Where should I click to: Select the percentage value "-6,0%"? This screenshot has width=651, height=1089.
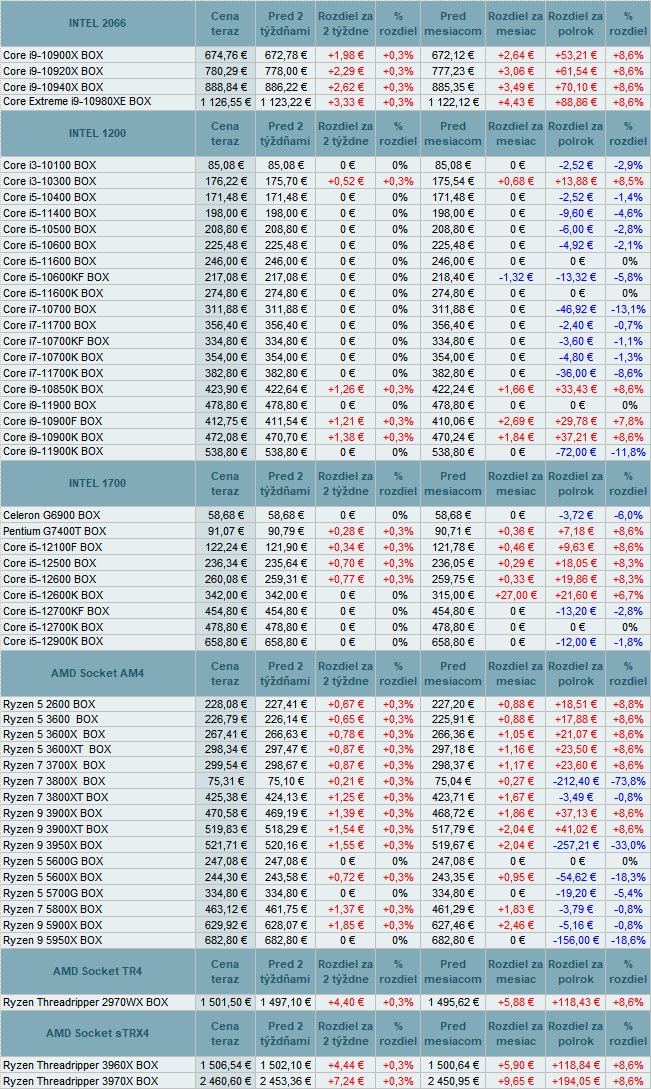pyautogui.click(x=628, y=515)
